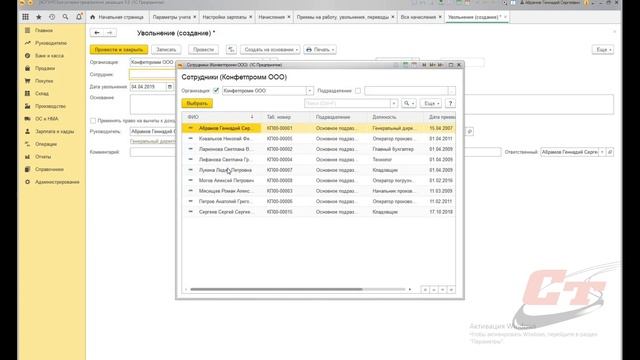Expand the Ответственный field dropdown

(602, 152)
